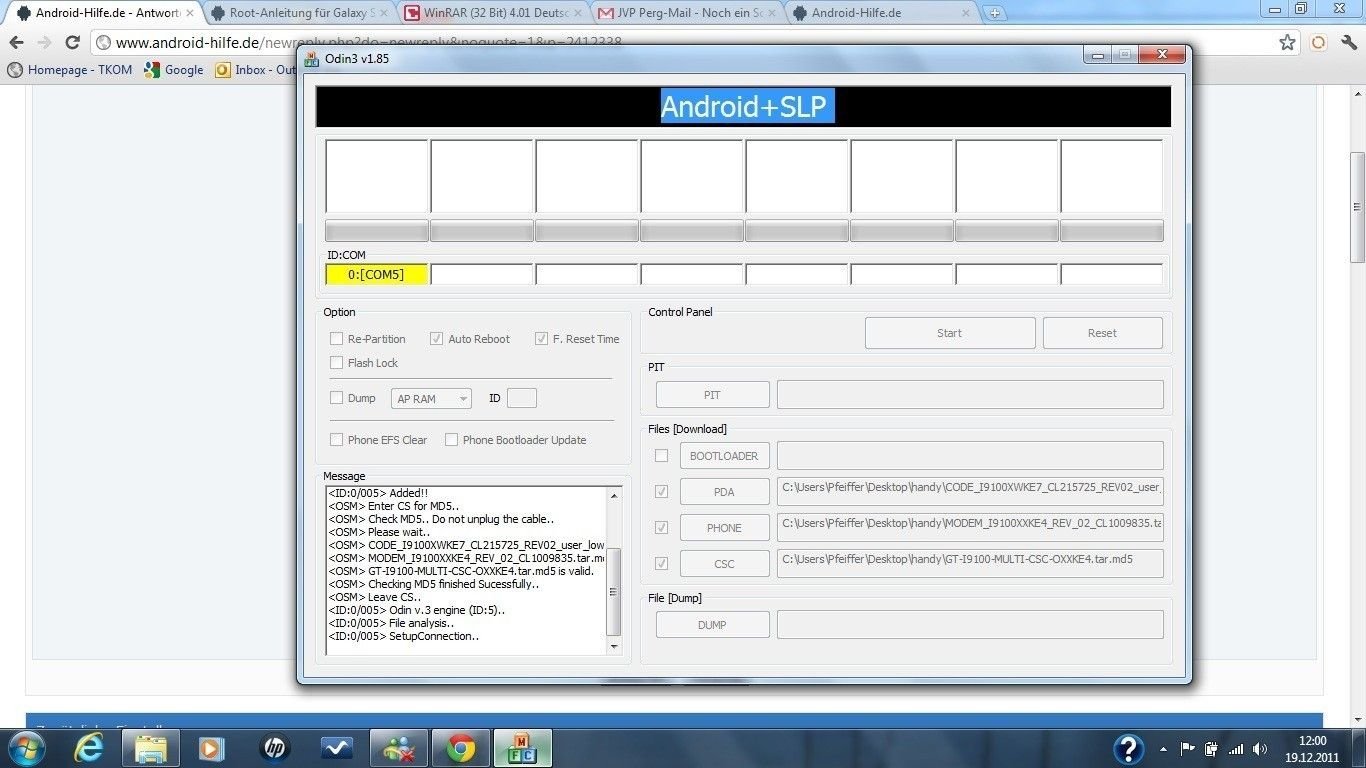Switch to Chrome via the taskbar icon
The width and height of the screenshot is (1366, 768).
click(461, 748)
